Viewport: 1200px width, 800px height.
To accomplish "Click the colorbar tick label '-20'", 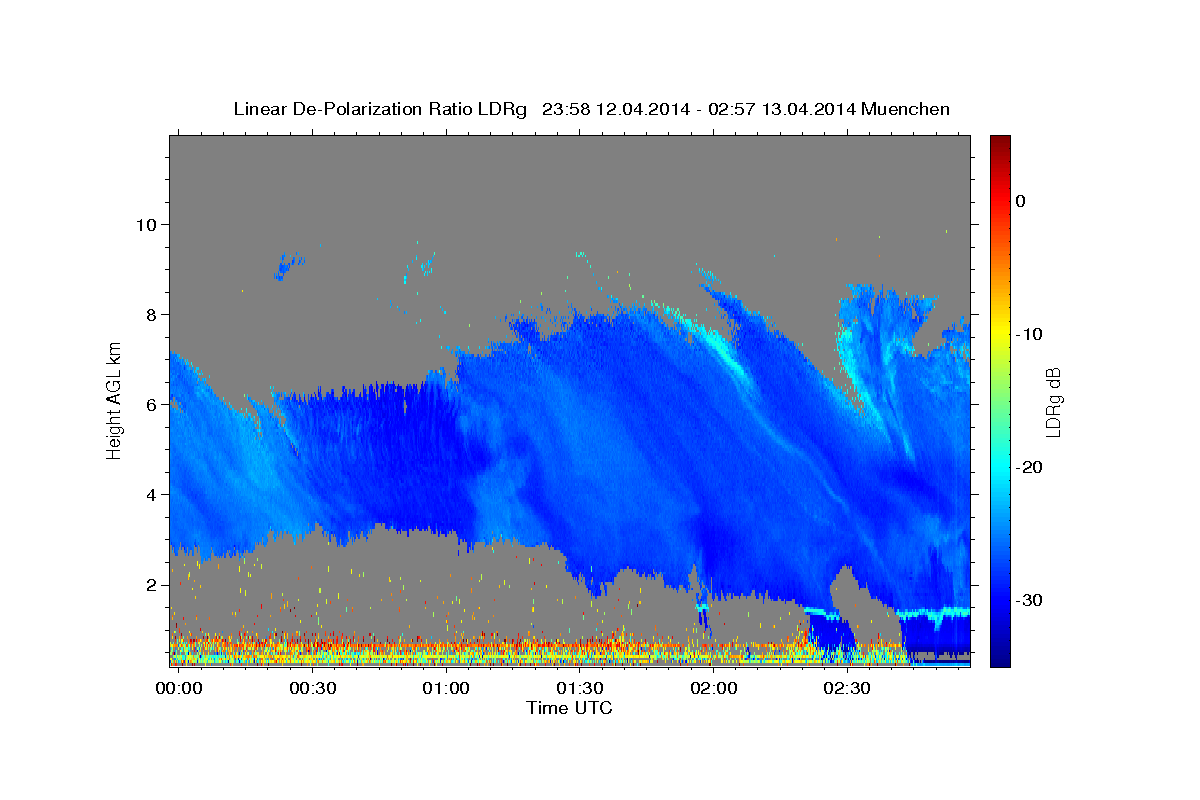I will point(1029,467).
